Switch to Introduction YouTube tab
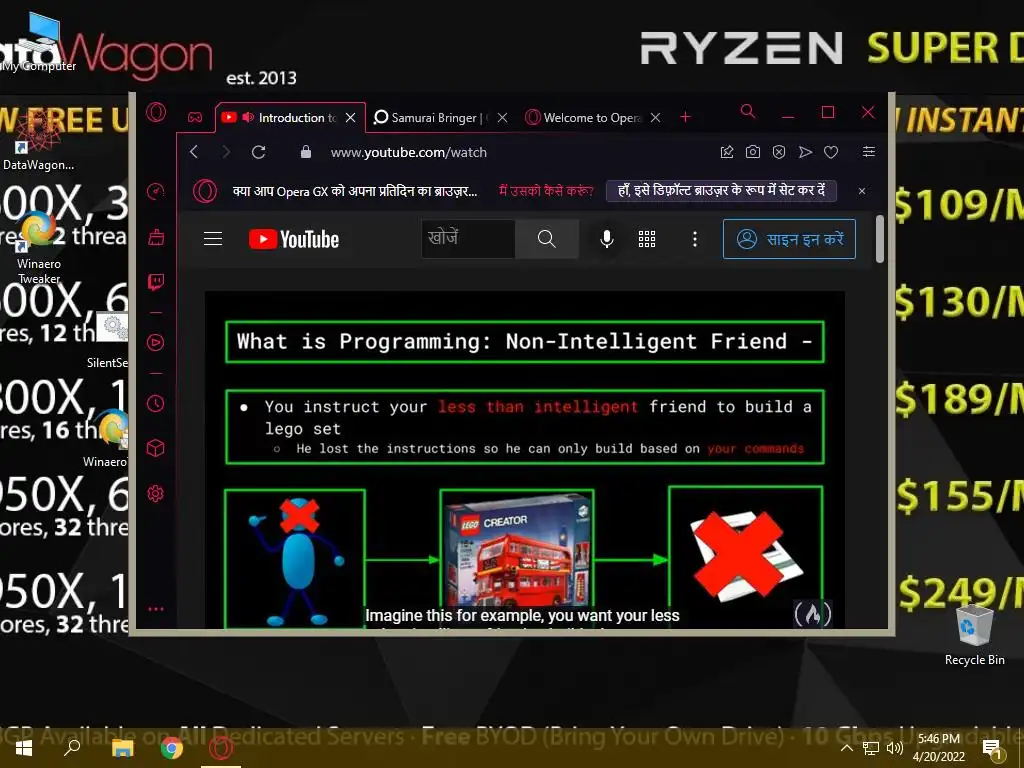This screenshot has width=1024, height=768. (x=289, y=118)
